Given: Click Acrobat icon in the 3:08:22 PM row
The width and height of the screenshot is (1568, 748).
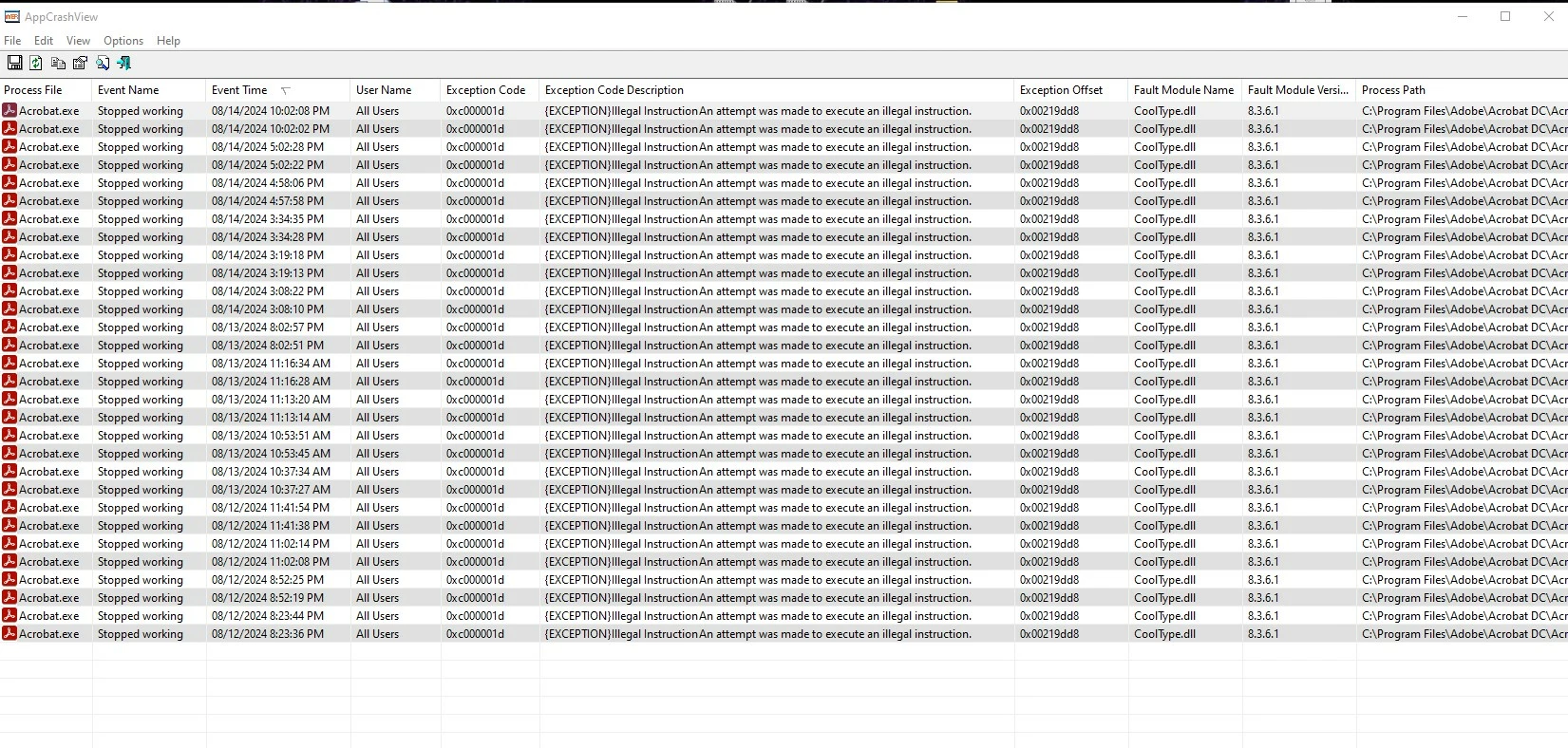Looking at the screenshot, I should click(9, 290).
